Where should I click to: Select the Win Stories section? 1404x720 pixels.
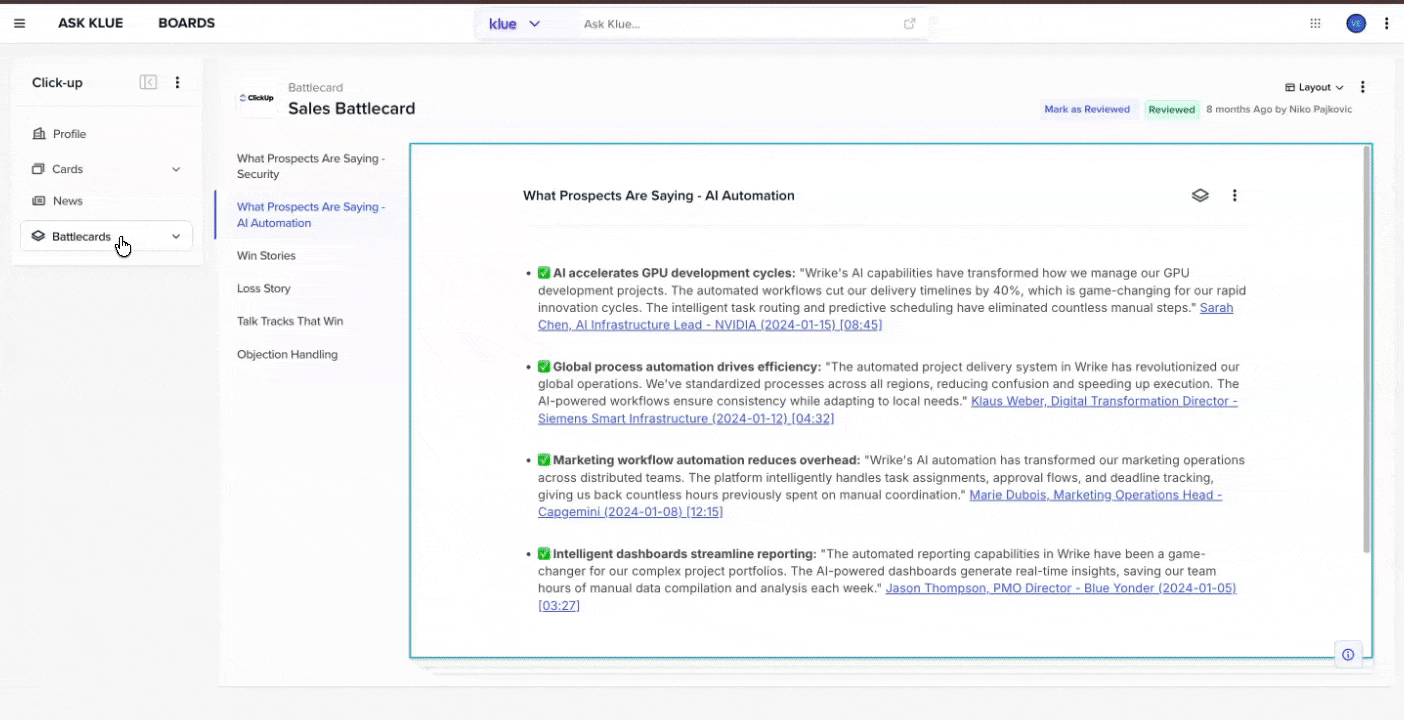(x=266, y=256)
